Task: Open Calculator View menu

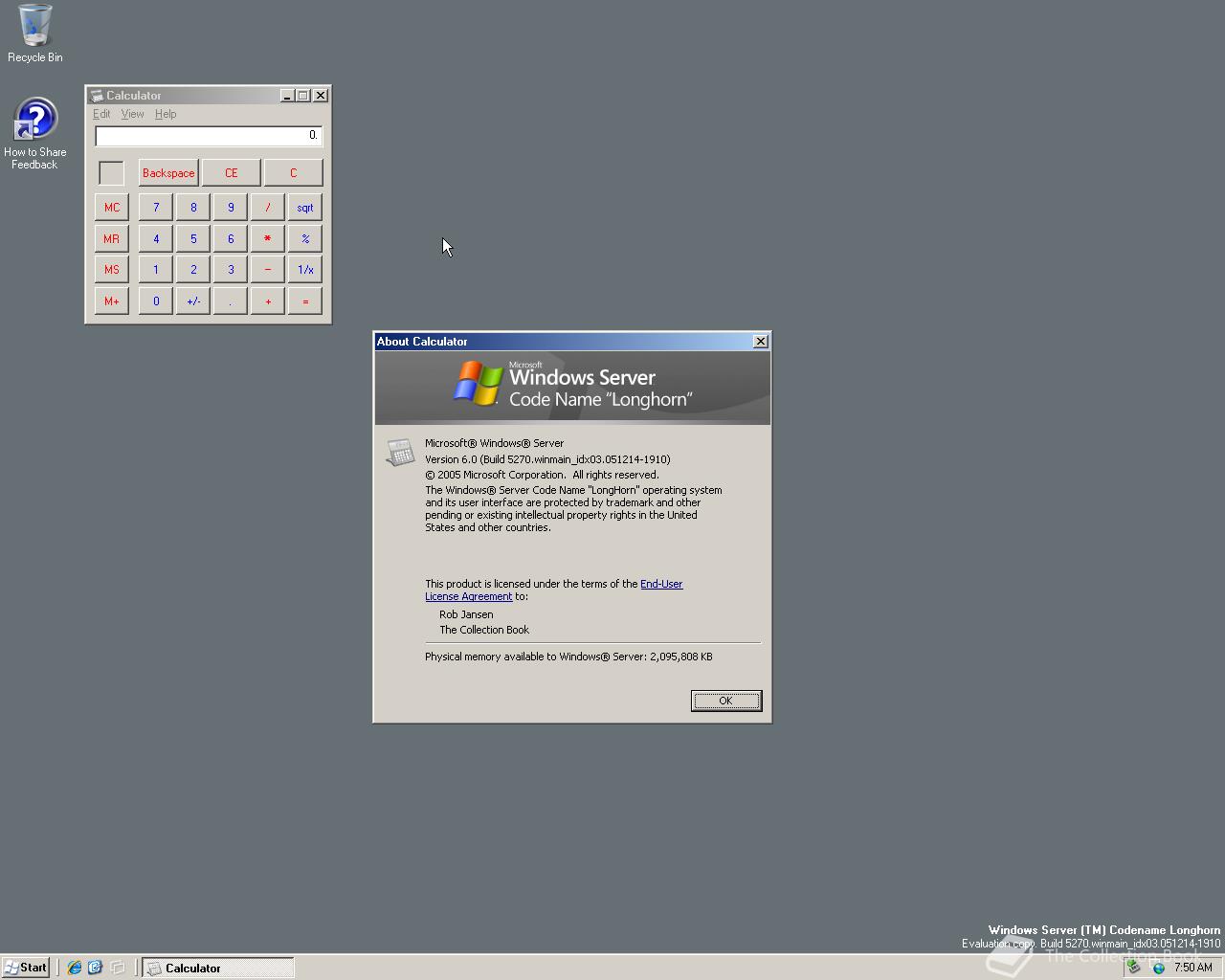Action: pos(132,114)
